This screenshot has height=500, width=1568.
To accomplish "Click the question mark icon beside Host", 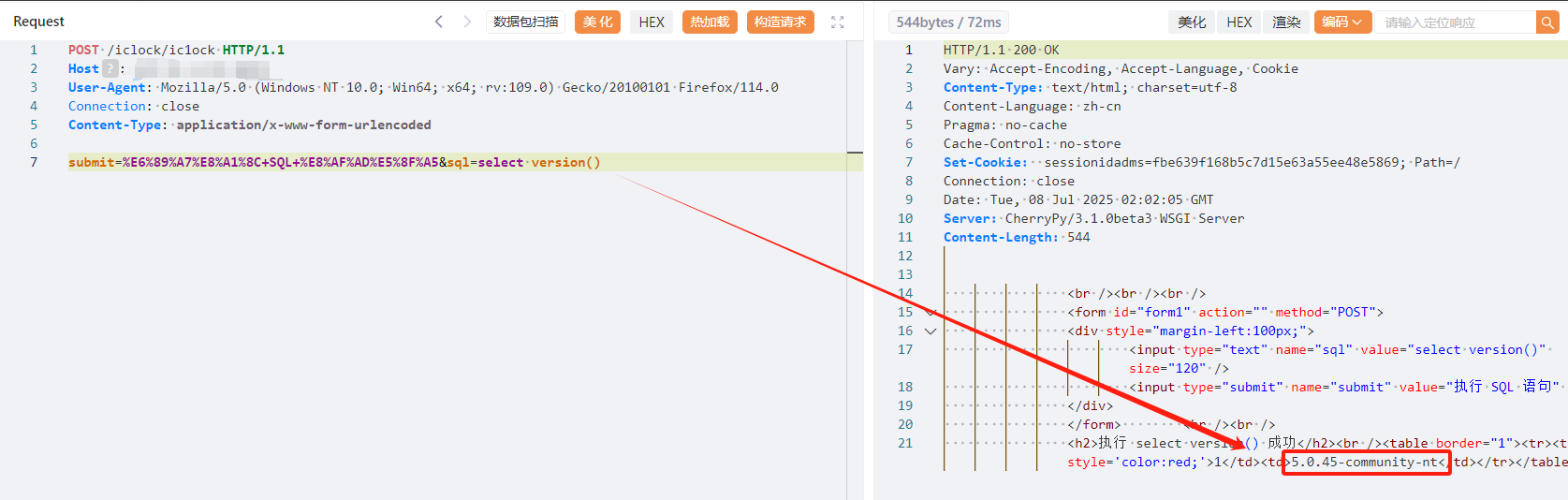I will 110,68.
